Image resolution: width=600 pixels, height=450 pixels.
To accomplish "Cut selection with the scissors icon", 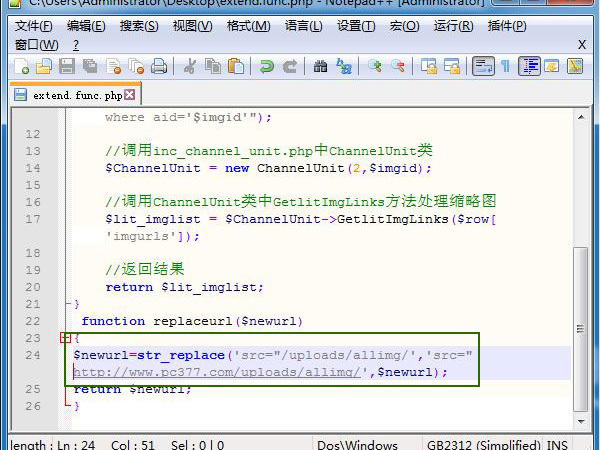I will [189, 66].
